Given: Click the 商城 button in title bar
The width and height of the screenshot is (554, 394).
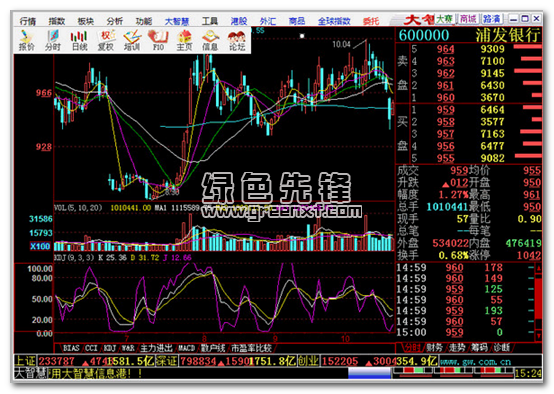Looking at the screenshot, I should (468, 19).
